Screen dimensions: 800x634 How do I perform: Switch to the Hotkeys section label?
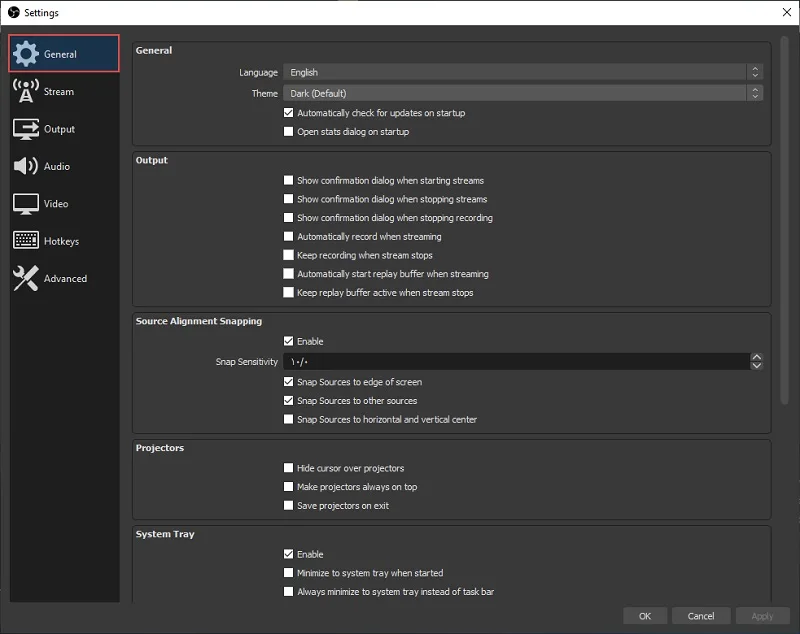pyautogui.click(x=61, y=241)
